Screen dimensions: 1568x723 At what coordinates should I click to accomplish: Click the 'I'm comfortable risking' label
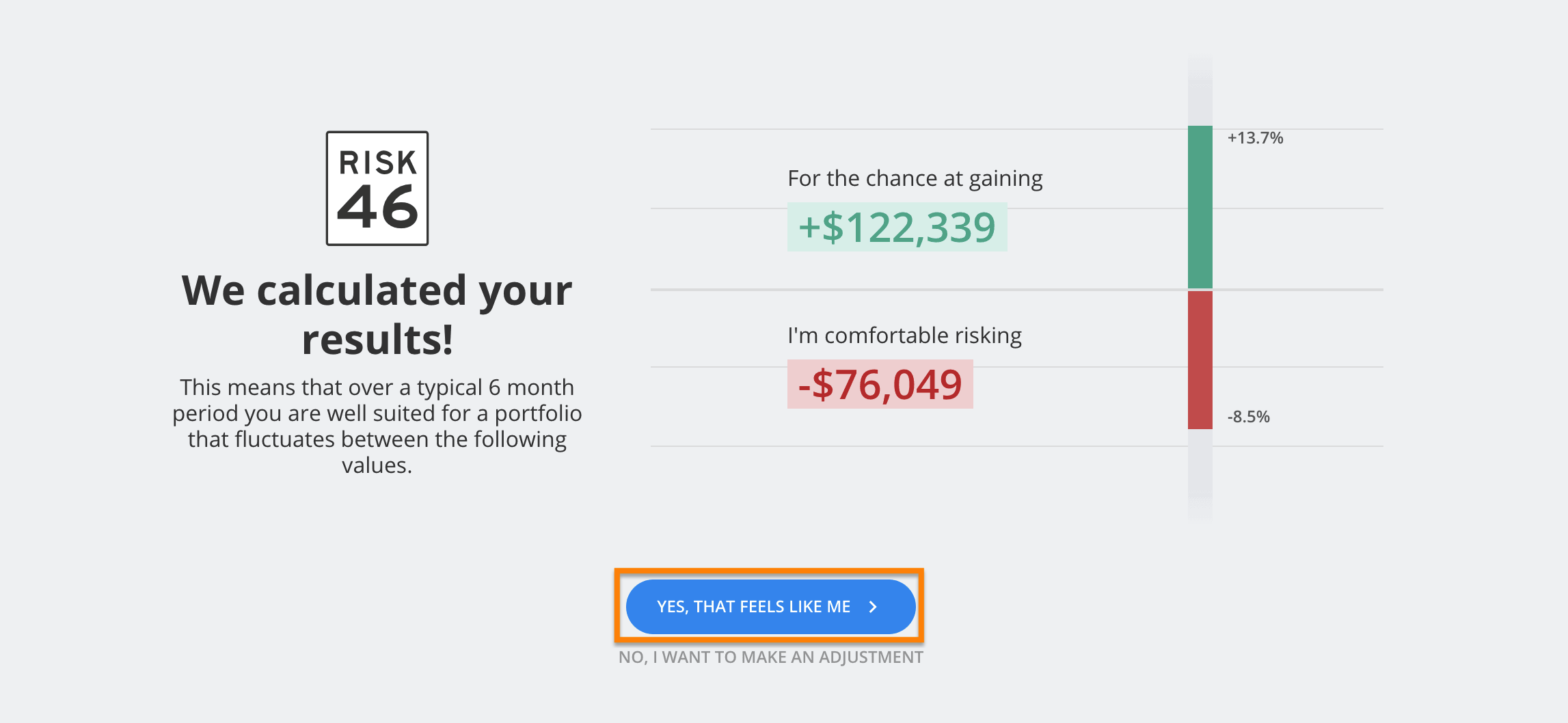click(904, 336)
